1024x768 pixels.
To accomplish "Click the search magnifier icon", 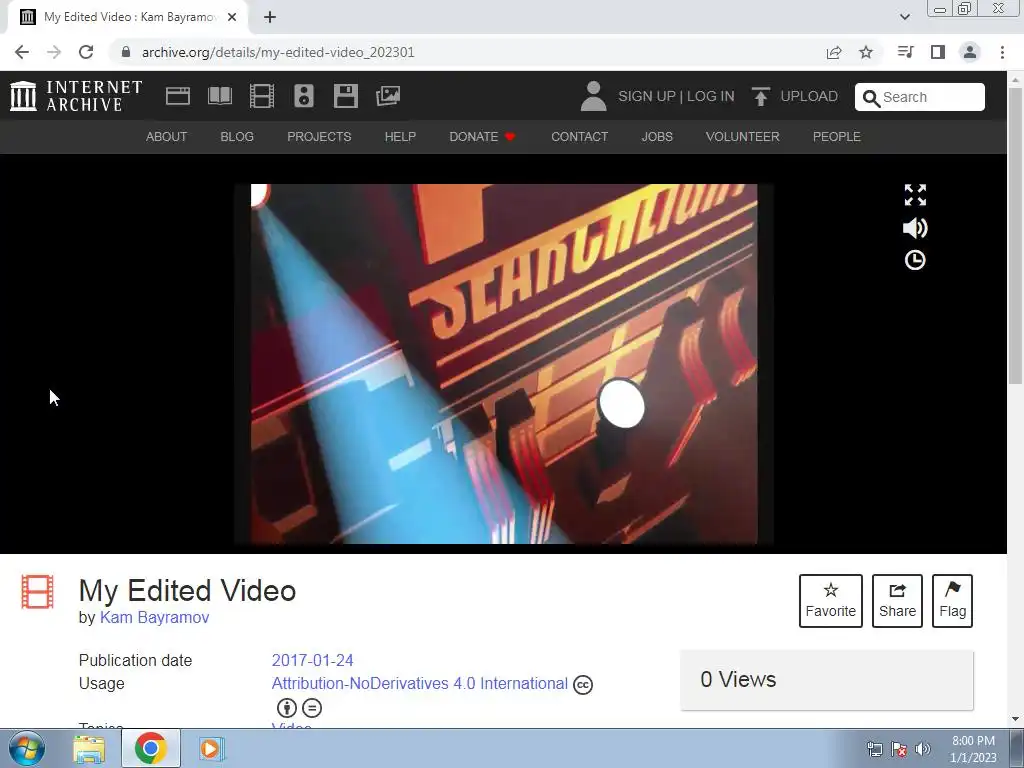I will [871, 98].
